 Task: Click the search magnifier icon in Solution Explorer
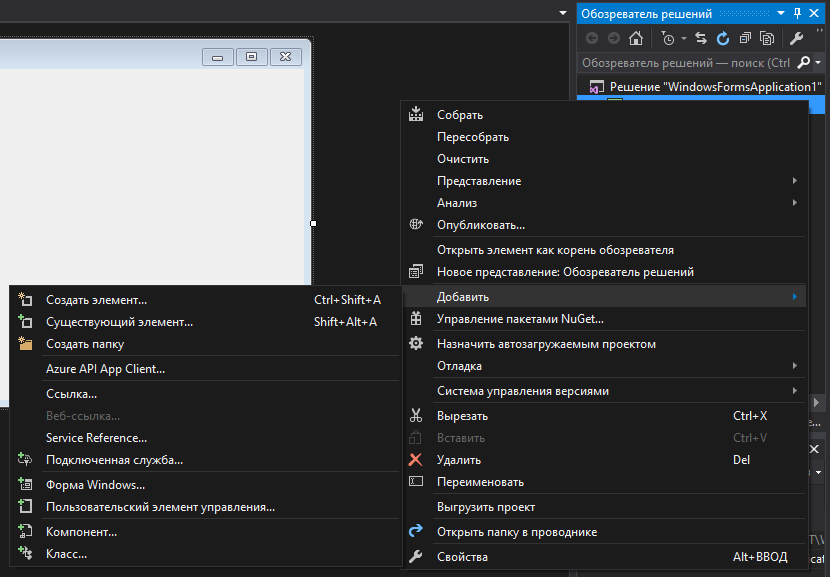tap(804, 62)
